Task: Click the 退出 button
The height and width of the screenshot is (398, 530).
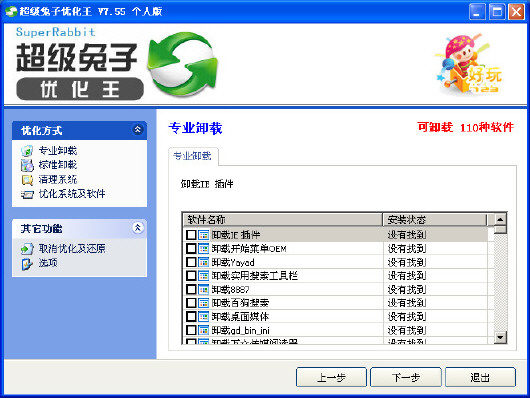Action: pyautogui.click(x=480, y=377)
